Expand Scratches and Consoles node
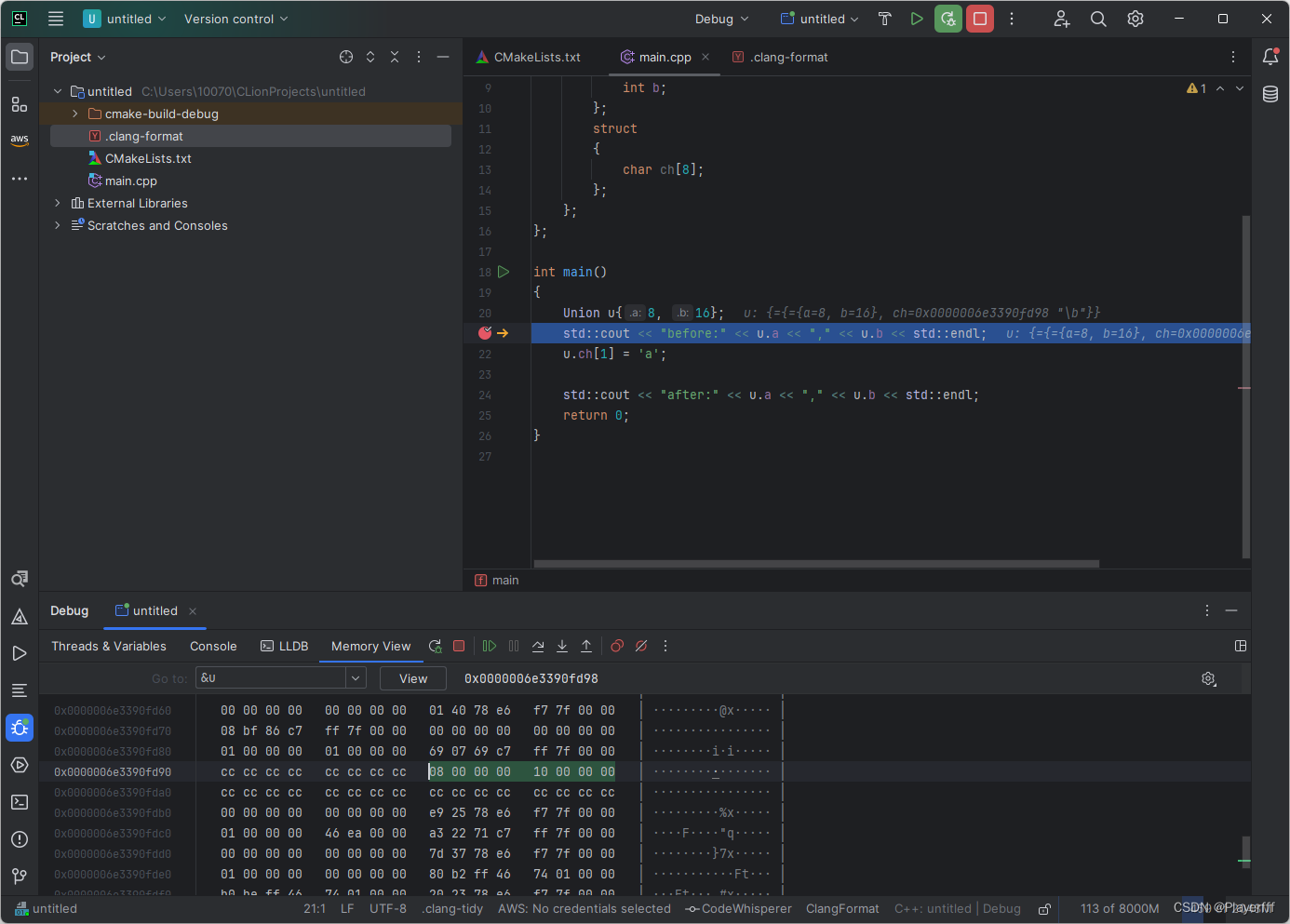Screen dimensions: 1290x924 click(58, 225)
